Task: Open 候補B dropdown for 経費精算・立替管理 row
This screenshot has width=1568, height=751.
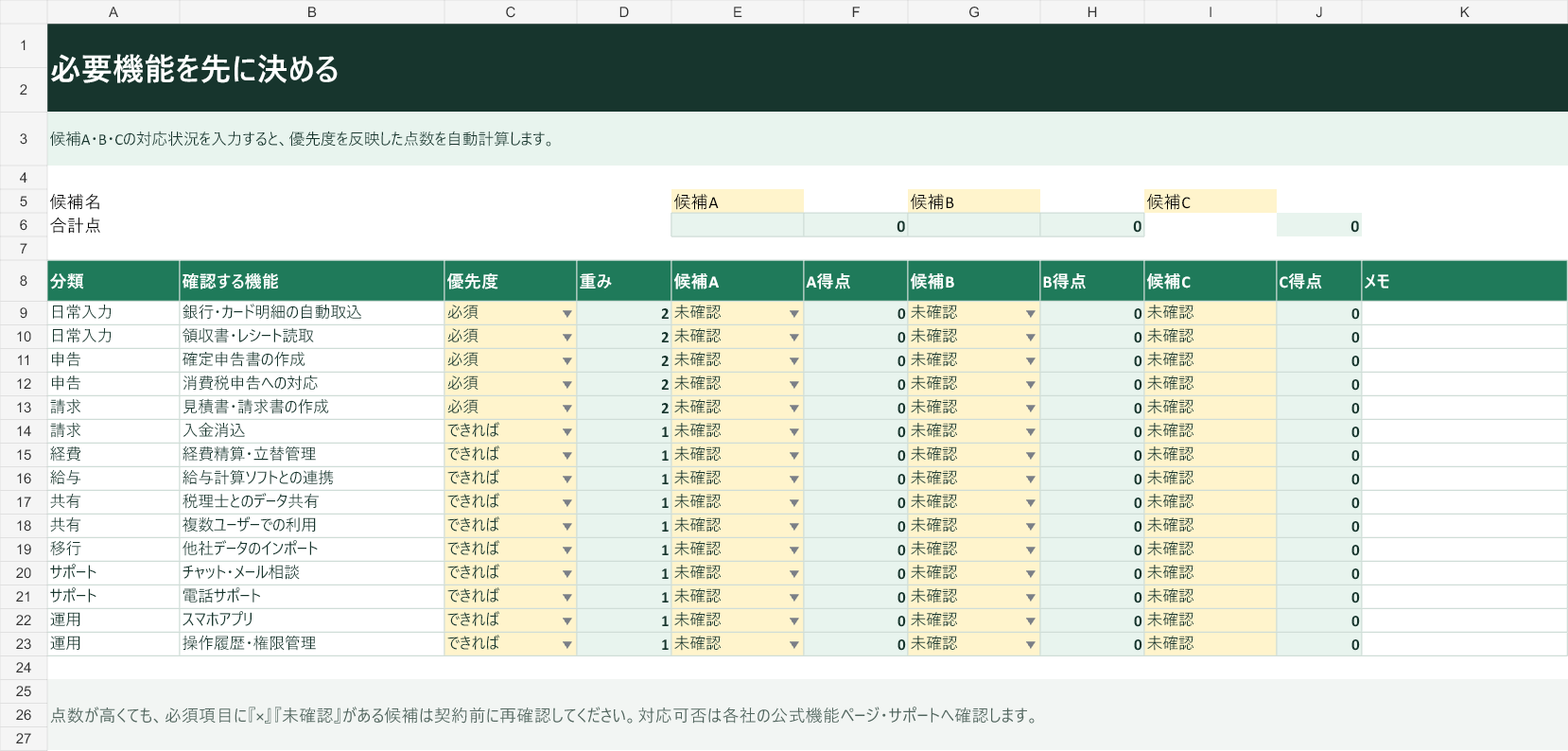Action: [x=1030, y=455]
